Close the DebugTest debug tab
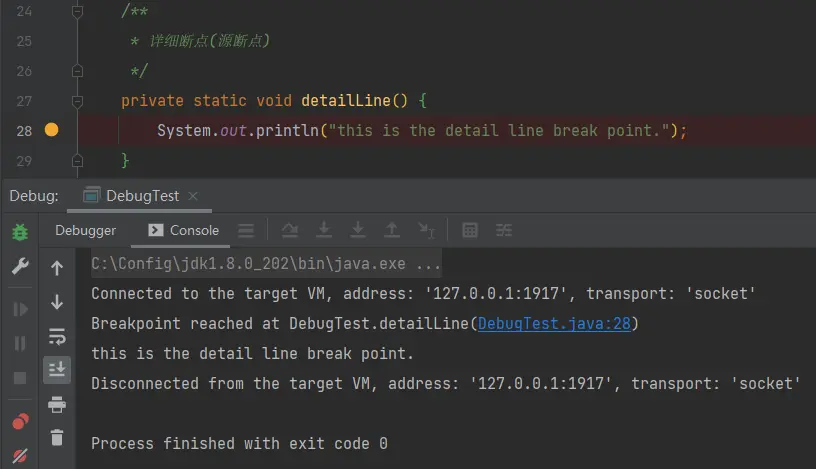The image size is (816, 469). tap(193, 196)
